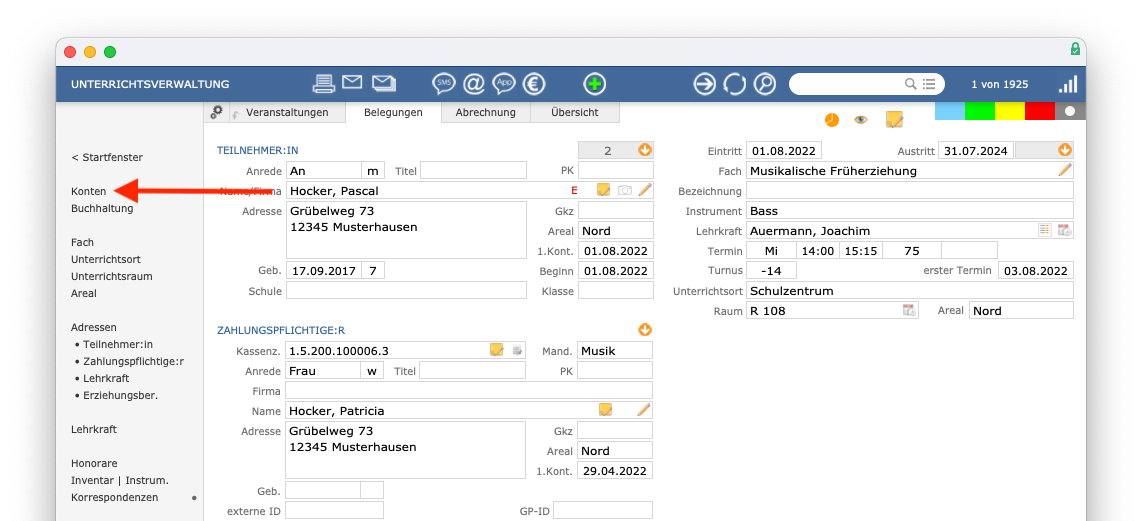Open the yellow note icon below toolbar
The image size is (1142, 521).
[894, 120]
